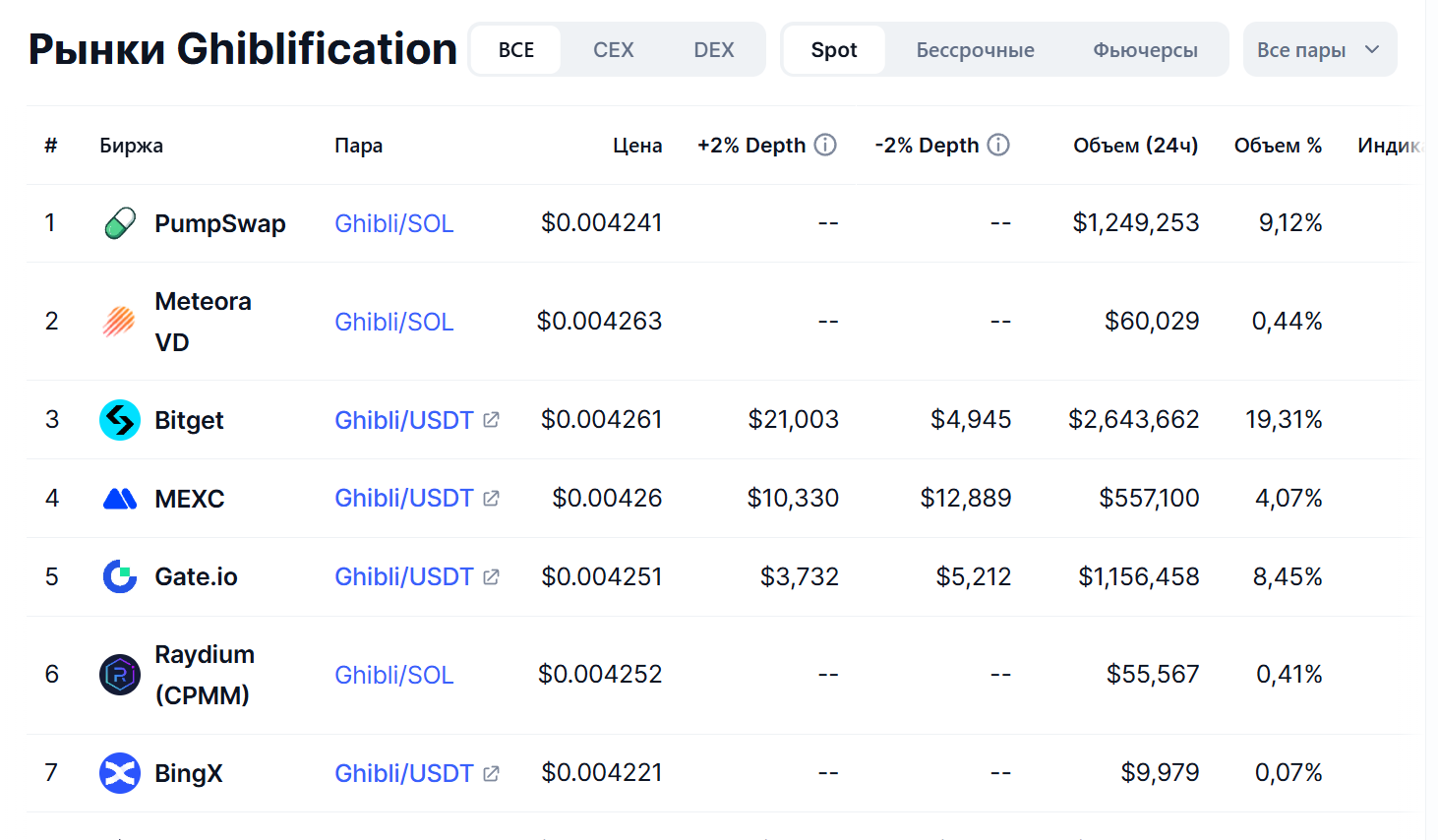
Task: Sort by the Биржа column header
Action: coord(131,146)
